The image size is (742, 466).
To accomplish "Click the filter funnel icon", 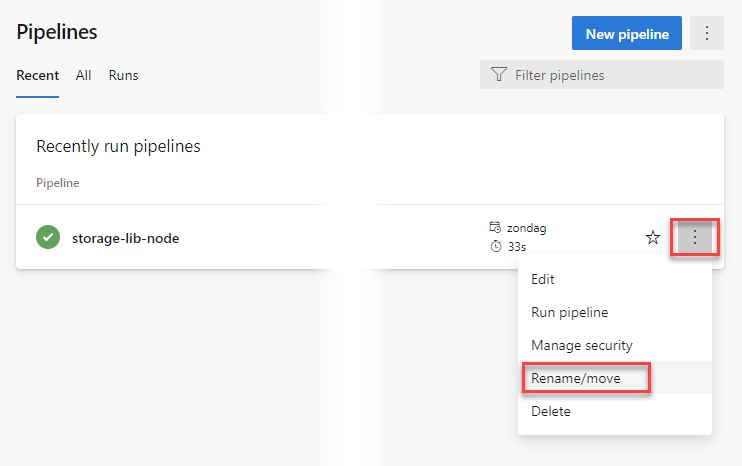I will click(498, 75).
